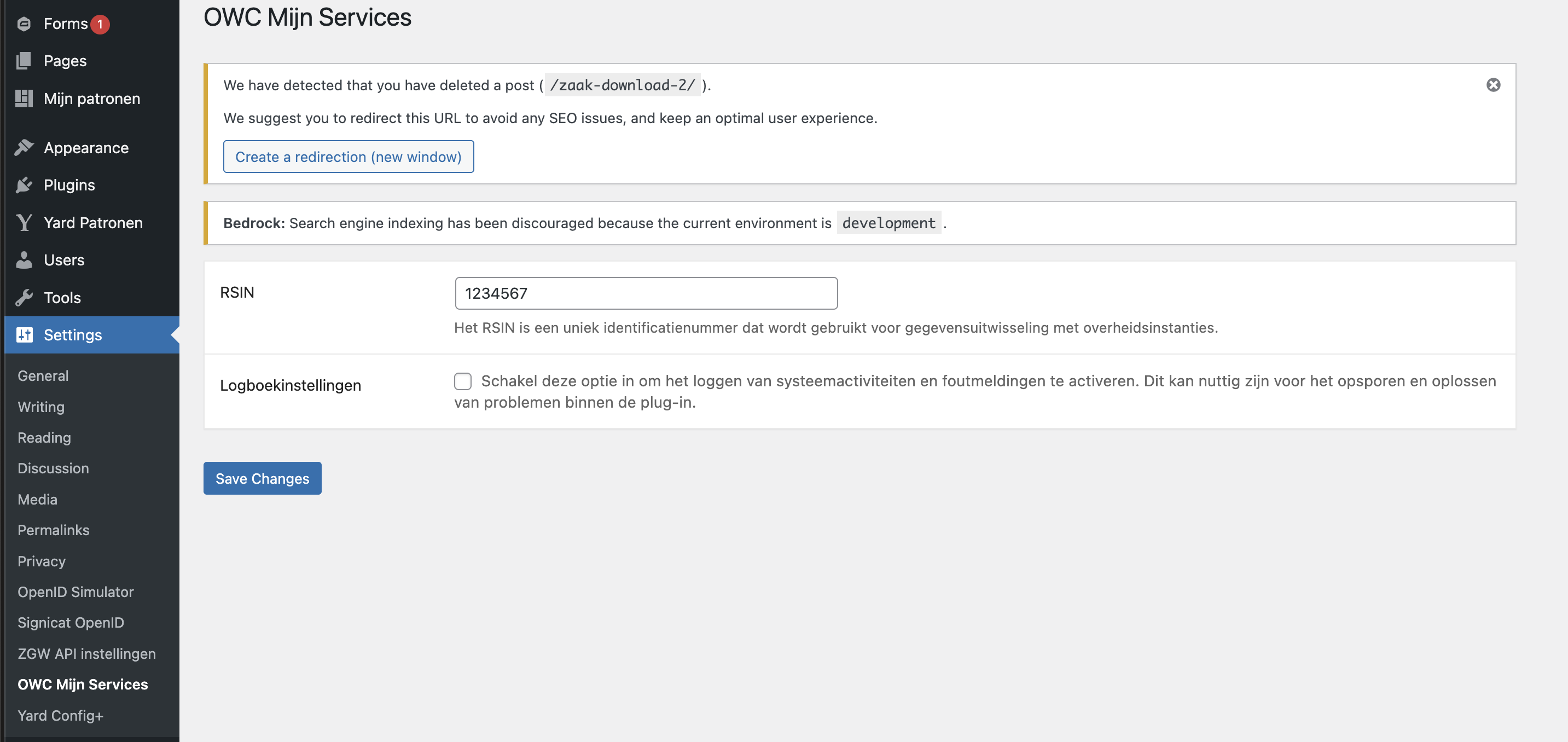
Task: Open Appearance via its brush icon
Action: (25, 147)
